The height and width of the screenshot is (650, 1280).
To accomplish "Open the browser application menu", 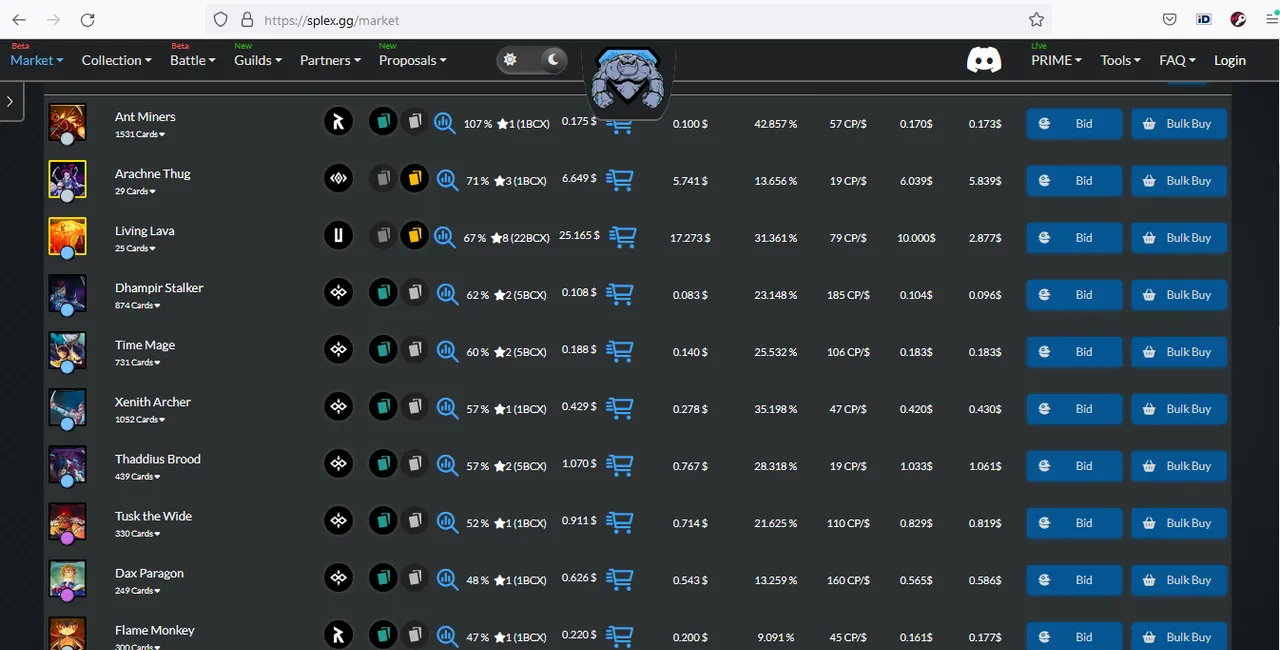I will tap(1272, 20).
